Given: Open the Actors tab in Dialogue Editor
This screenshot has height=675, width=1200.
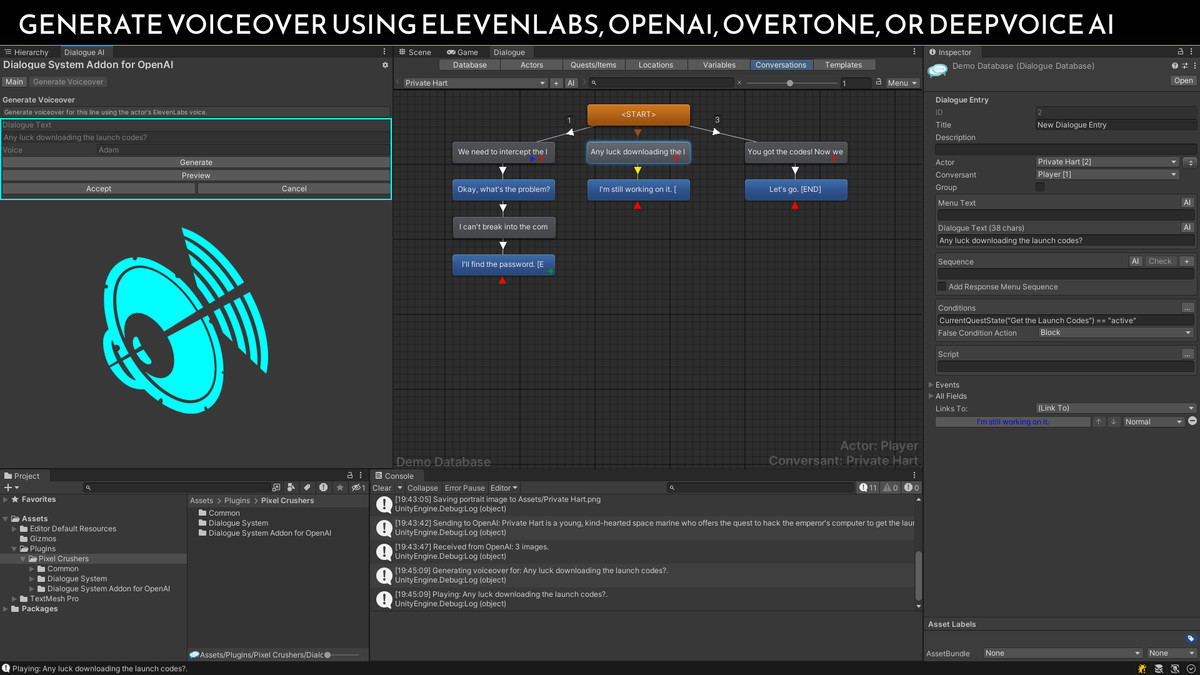Looking at the screenshot, I should [x=532, y=65].
